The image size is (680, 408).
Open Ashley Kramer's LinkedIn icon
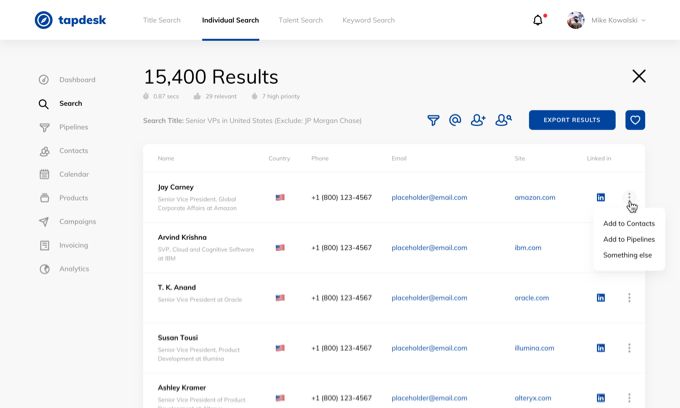(x=601, y=398)
